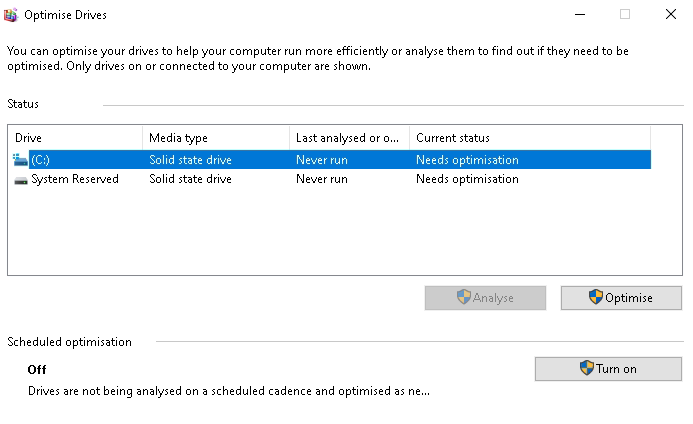Select the System Reserved drive name
Screen dimensions: 693x424
click(x=75, y=180)
